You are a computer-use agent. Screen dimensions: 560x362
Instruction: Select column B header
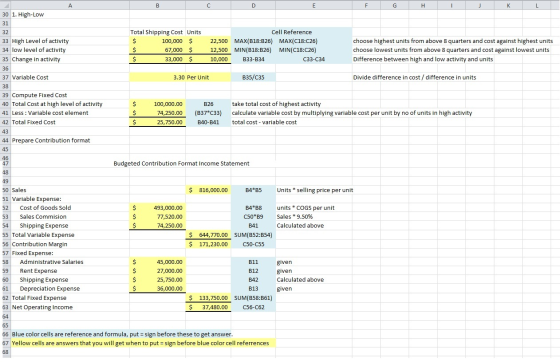(158, 5)
